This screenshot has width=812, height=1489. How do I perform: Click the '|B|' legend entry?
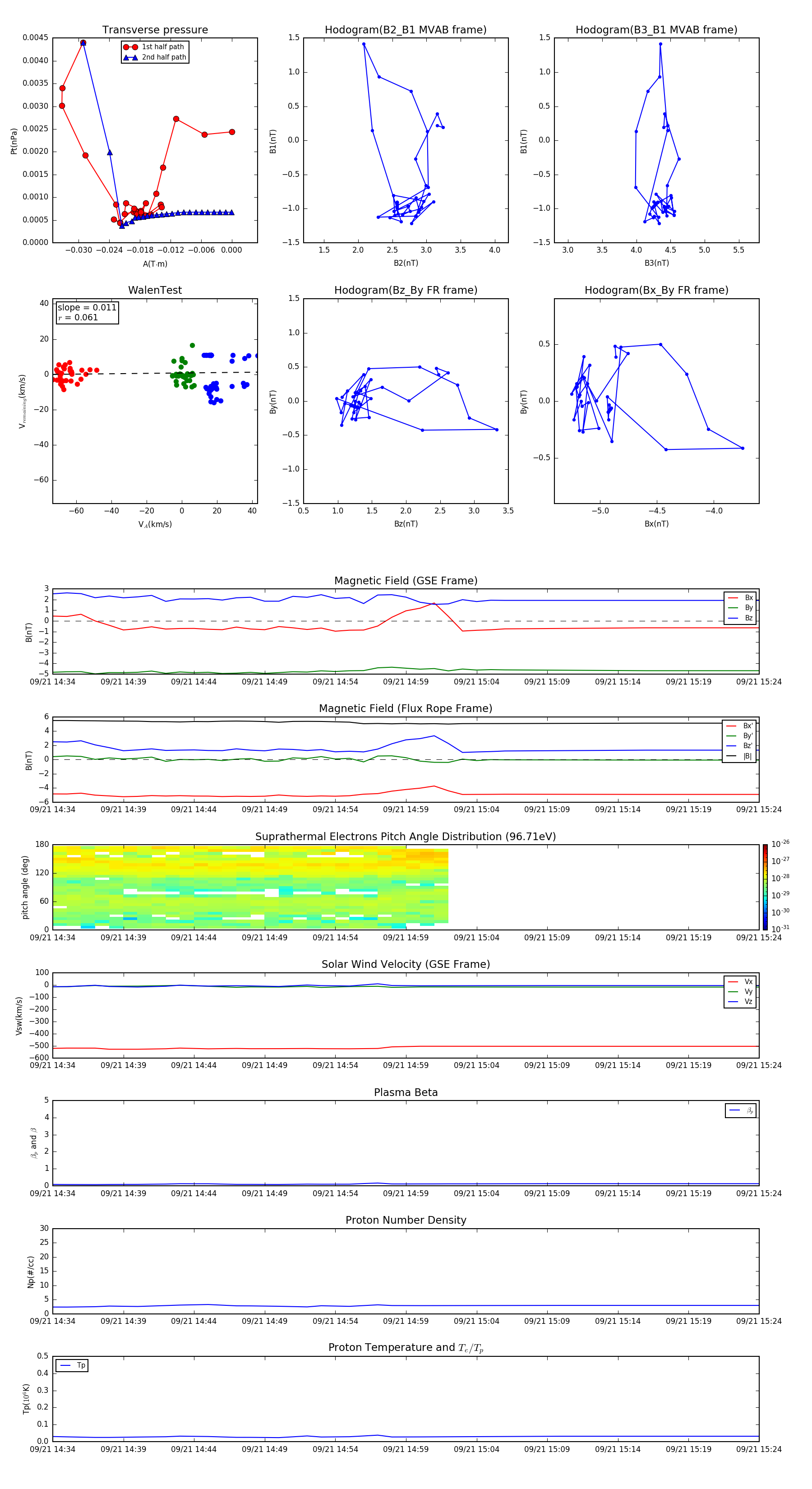(x=740, y=756)
